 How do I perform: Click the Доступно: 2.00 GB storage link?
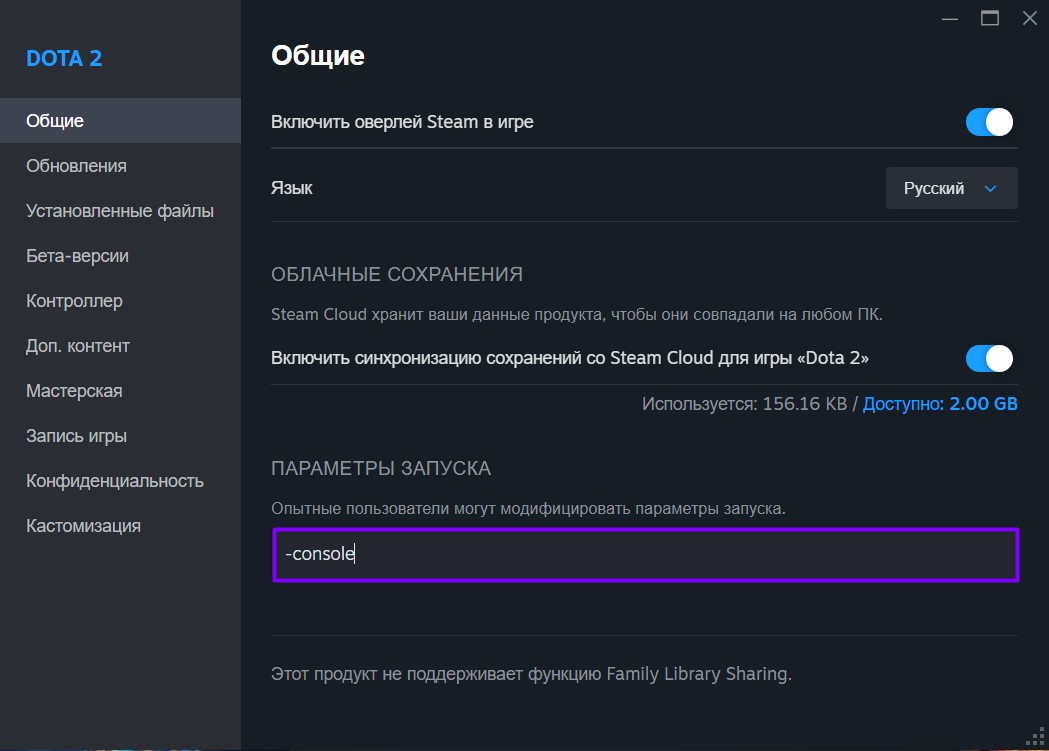pos(940,404)
